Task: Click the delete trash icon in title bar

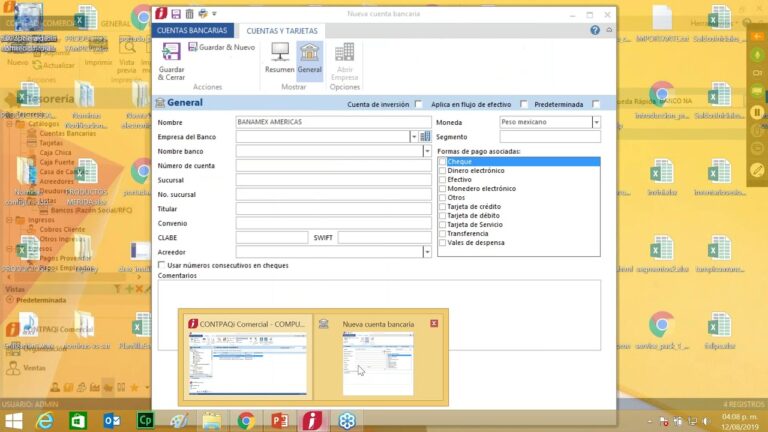Action: 190,14
